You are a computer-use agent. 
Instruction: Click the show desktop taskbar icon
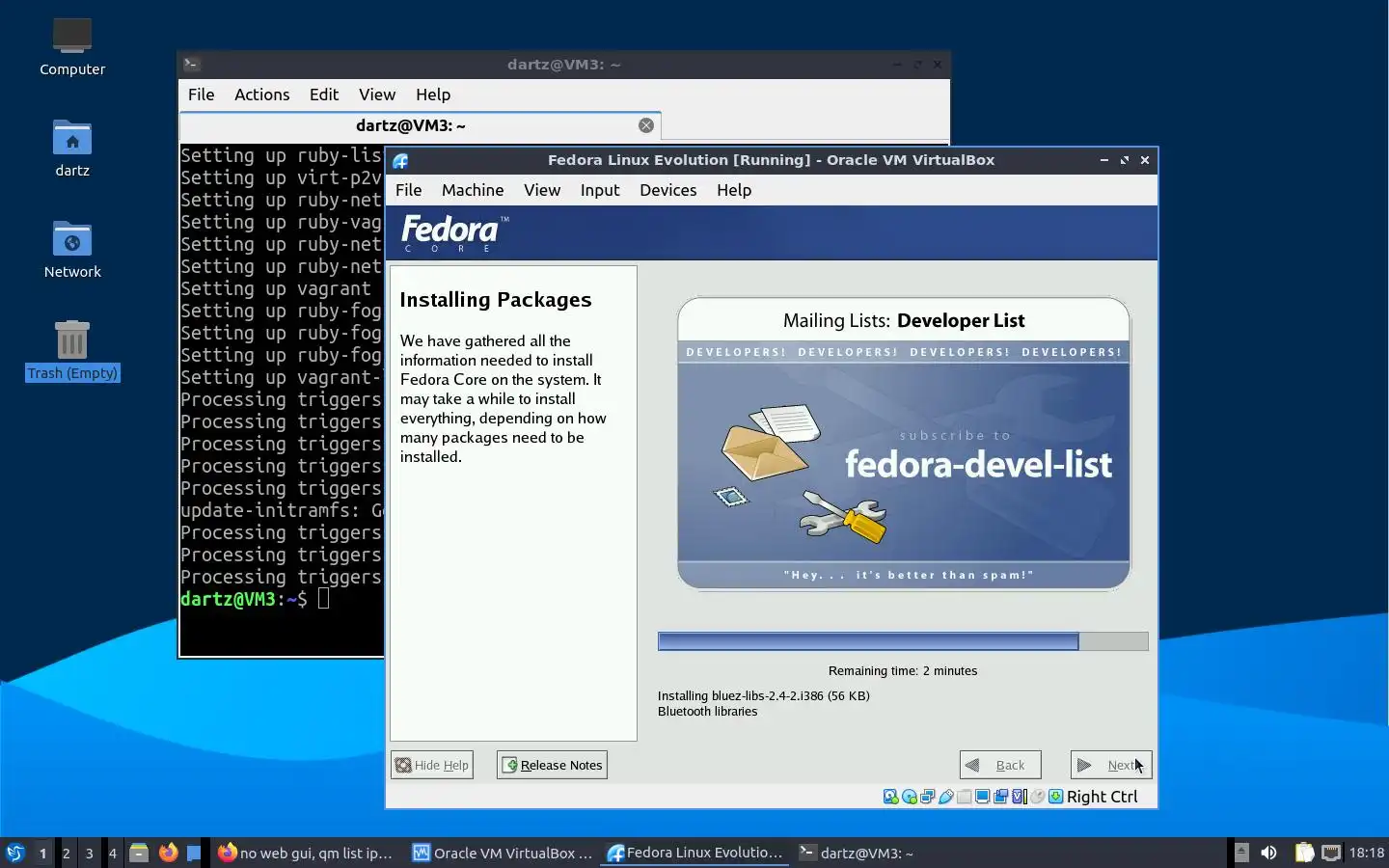pos(194,853)
